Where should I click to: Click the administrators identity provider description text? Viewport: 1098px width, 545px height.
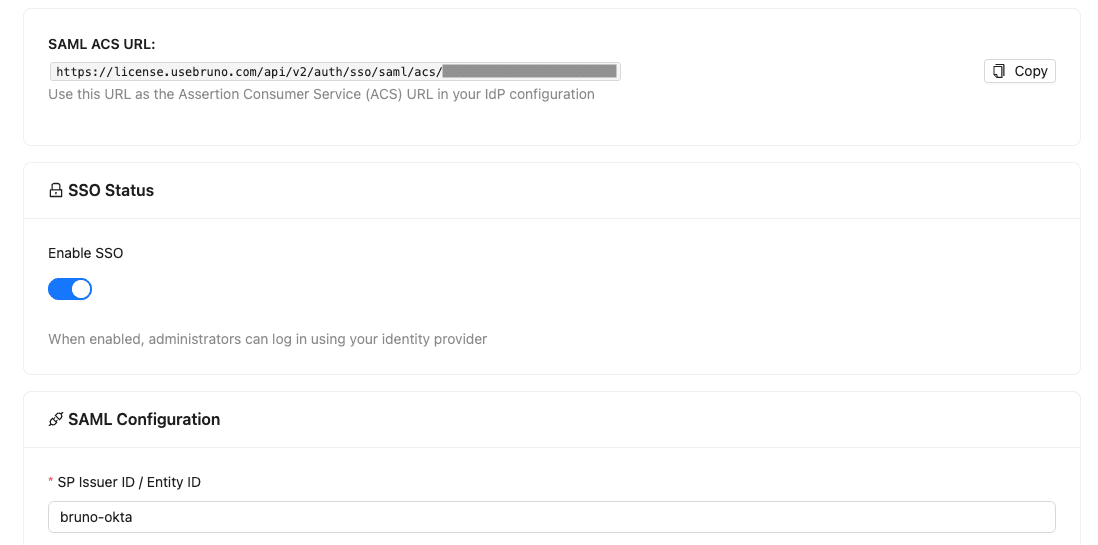(x=267, y=339)
